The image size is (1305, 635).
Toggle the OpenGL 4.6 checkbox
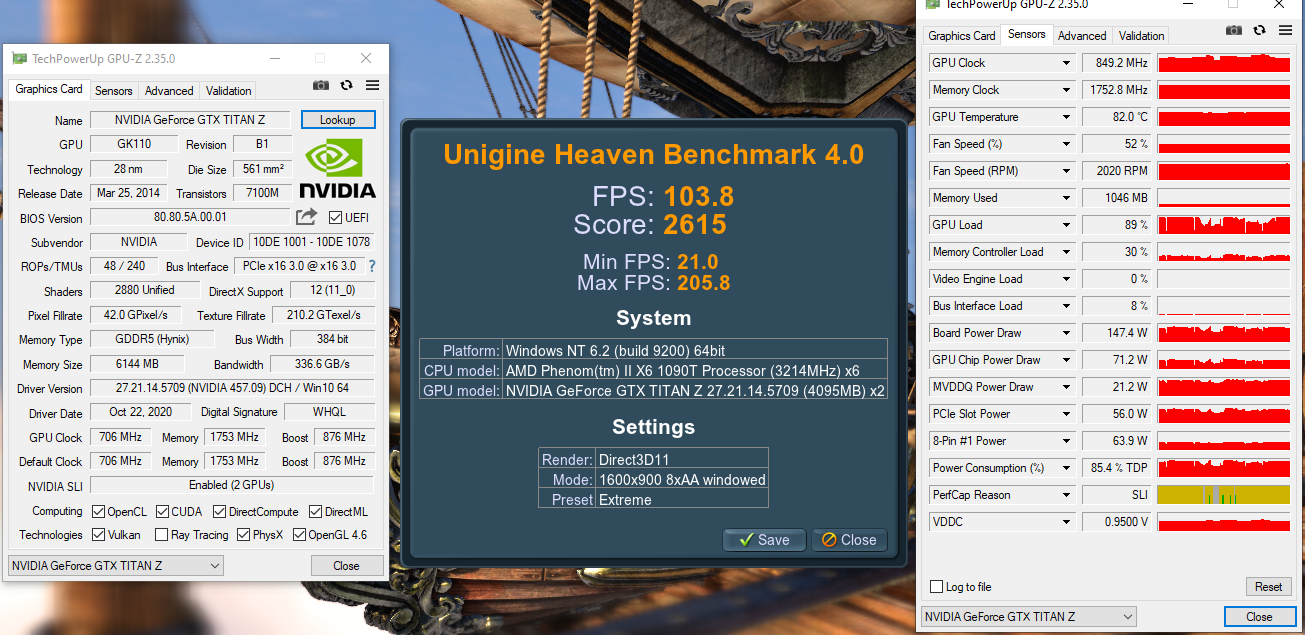[299, 535]
